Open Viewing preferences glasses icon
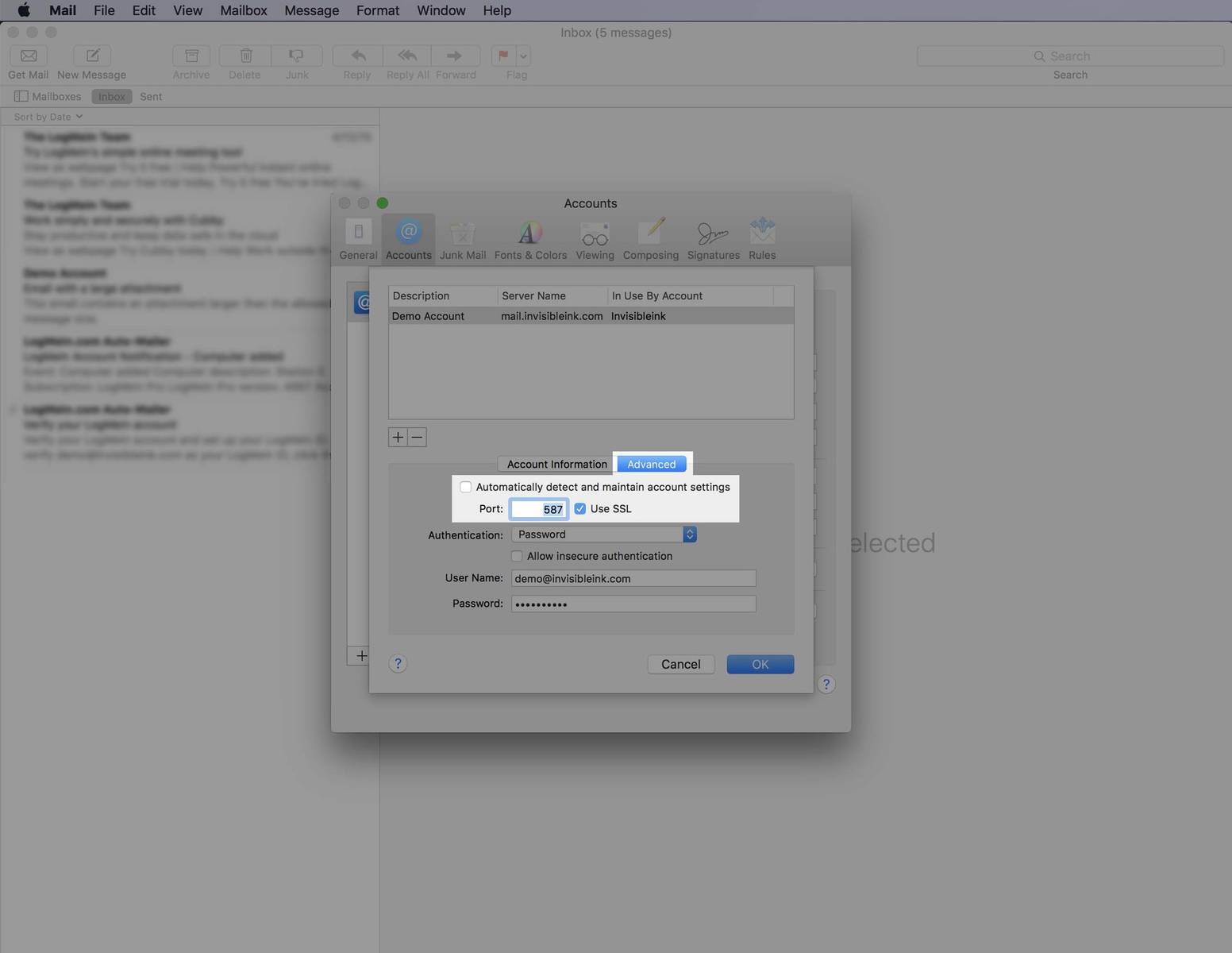This screenshot has height=953, width=1232. pos(595,239)
